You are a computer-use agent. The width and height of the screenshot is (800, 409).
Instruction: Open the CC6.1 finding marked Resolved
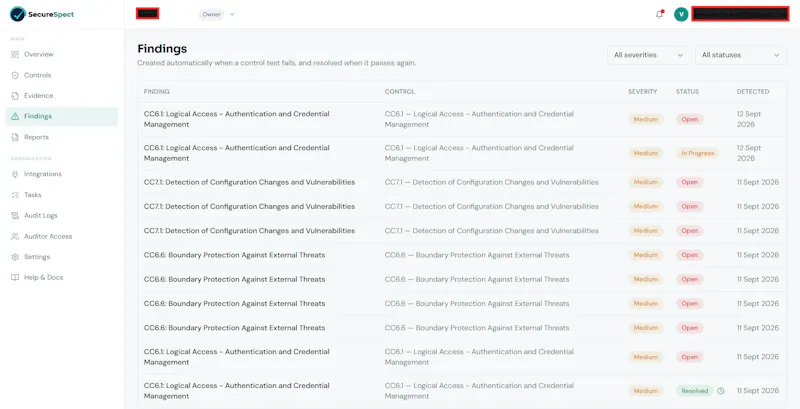point(462,391)
